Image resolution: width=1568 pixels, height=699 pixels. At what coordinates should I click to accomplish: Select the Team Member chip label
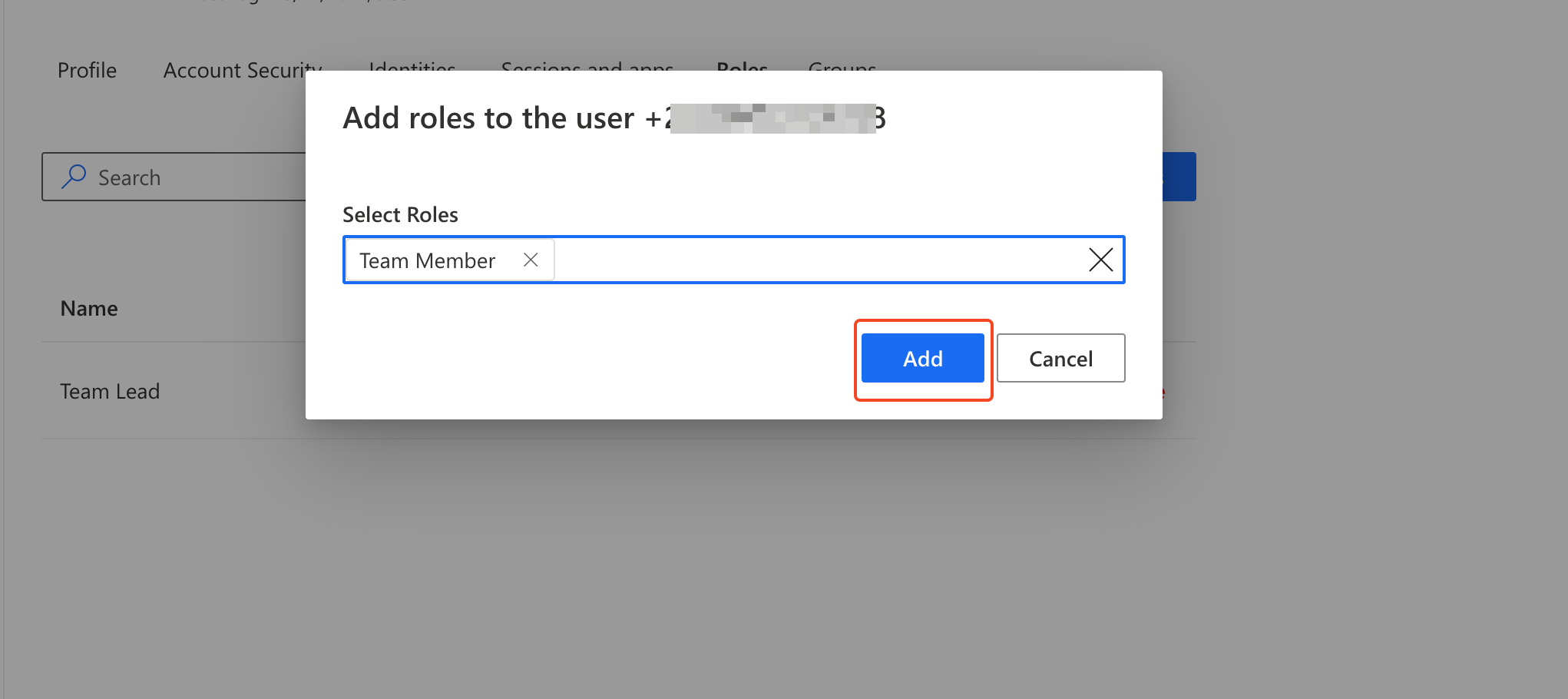[428, 261]
